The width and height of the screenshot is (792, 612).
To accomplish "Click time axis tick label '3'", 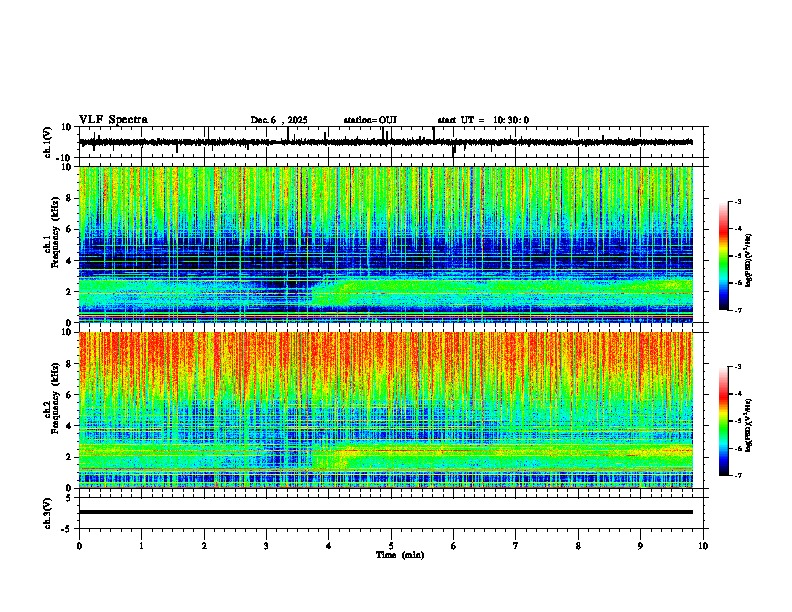I will pyautogui.click(x=266, y=546).
